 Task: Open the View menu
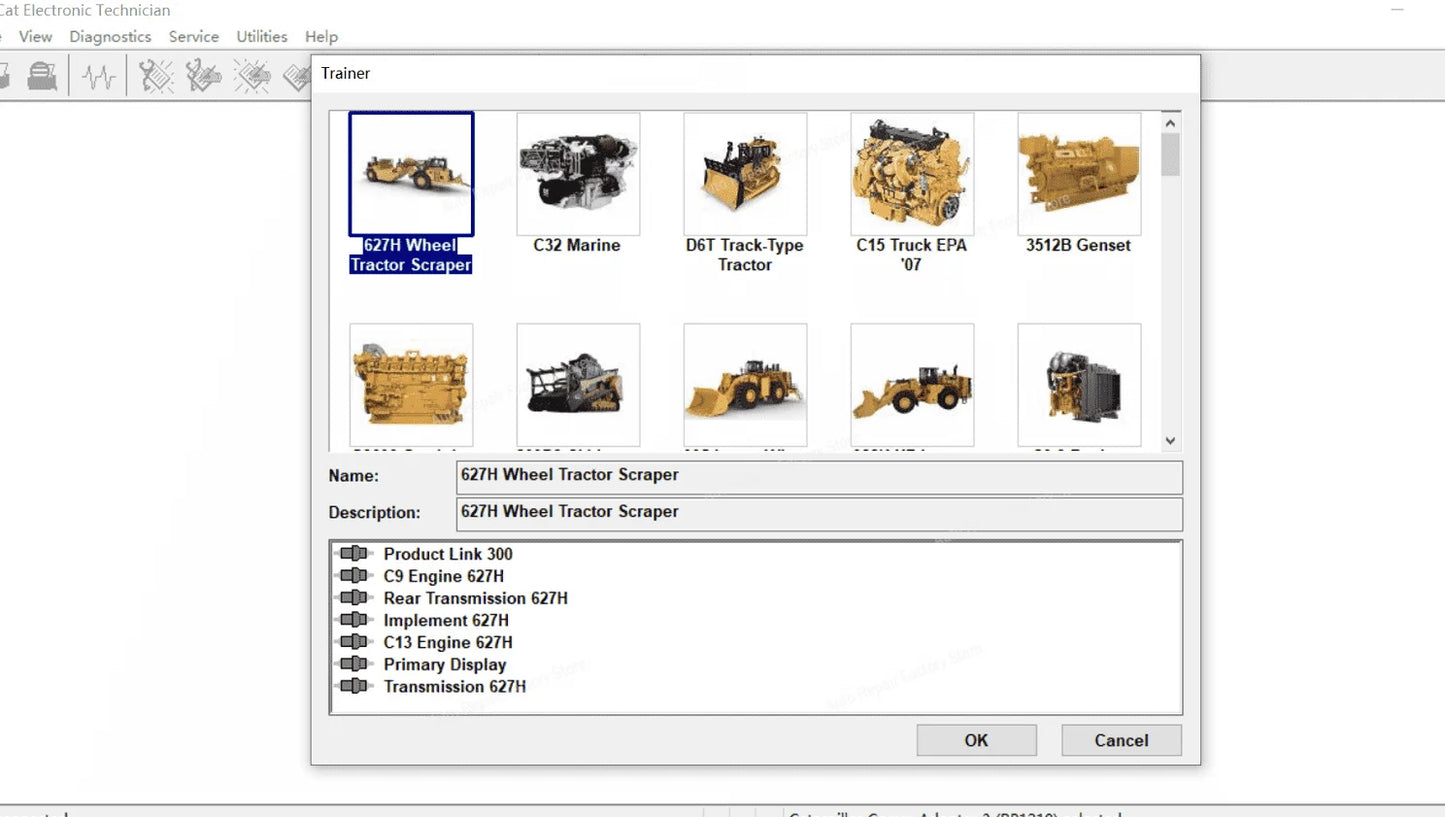point(35,36)
